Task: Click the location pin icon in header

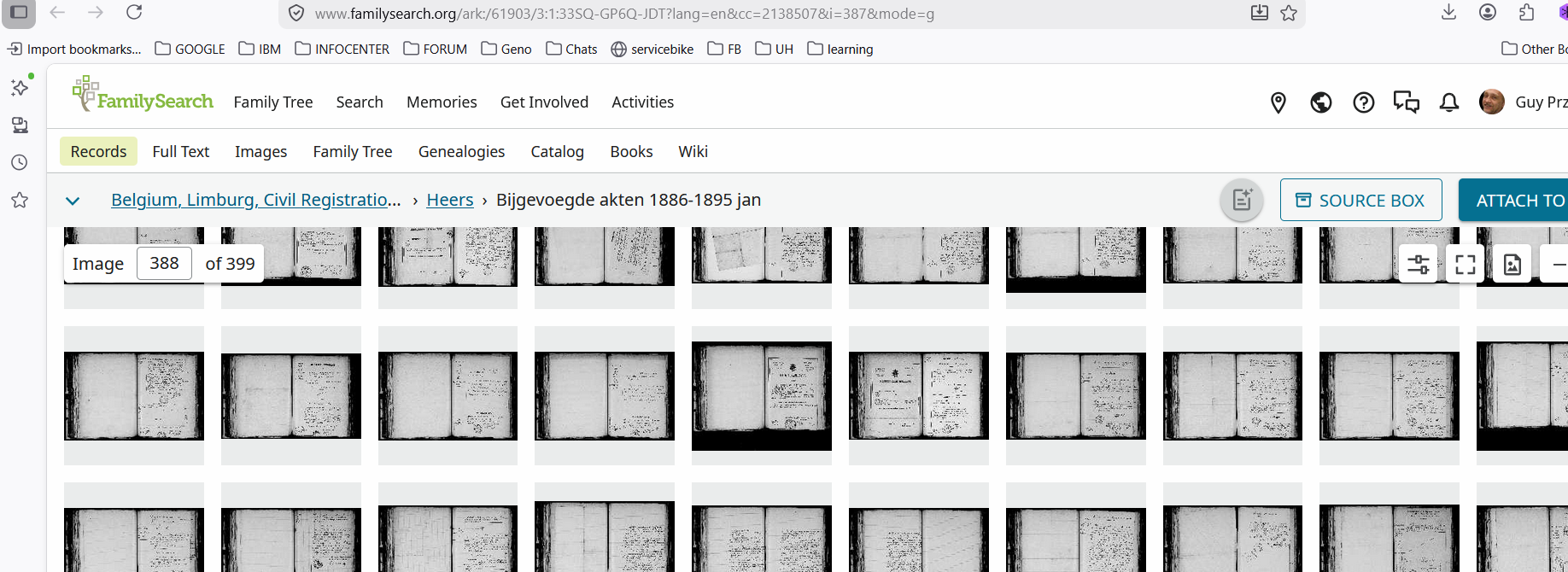Action: pos(1278,102)
